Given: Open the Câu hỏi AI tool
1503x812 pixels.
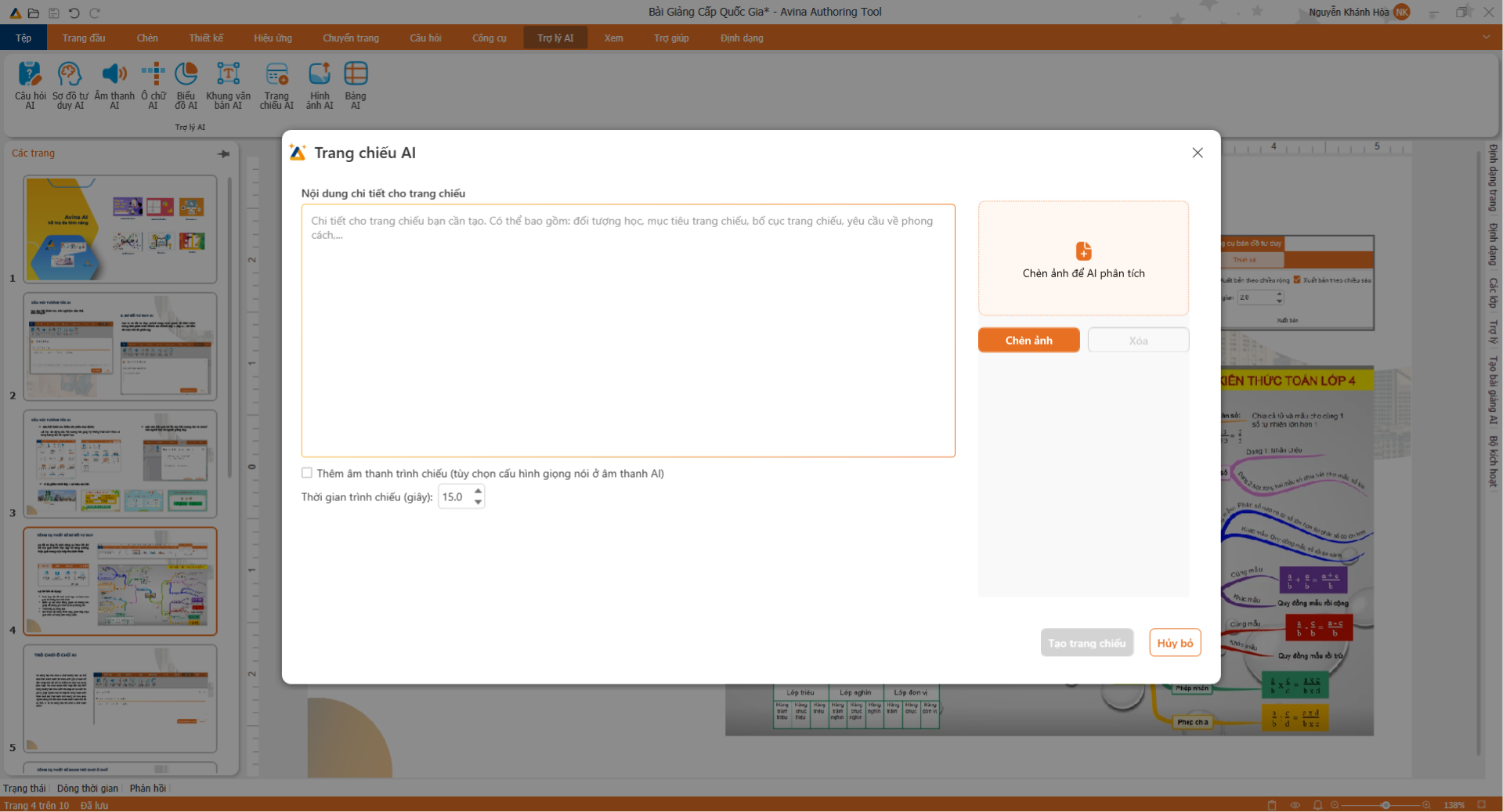Looking at the screenshot, I should [x=30, y=85].
